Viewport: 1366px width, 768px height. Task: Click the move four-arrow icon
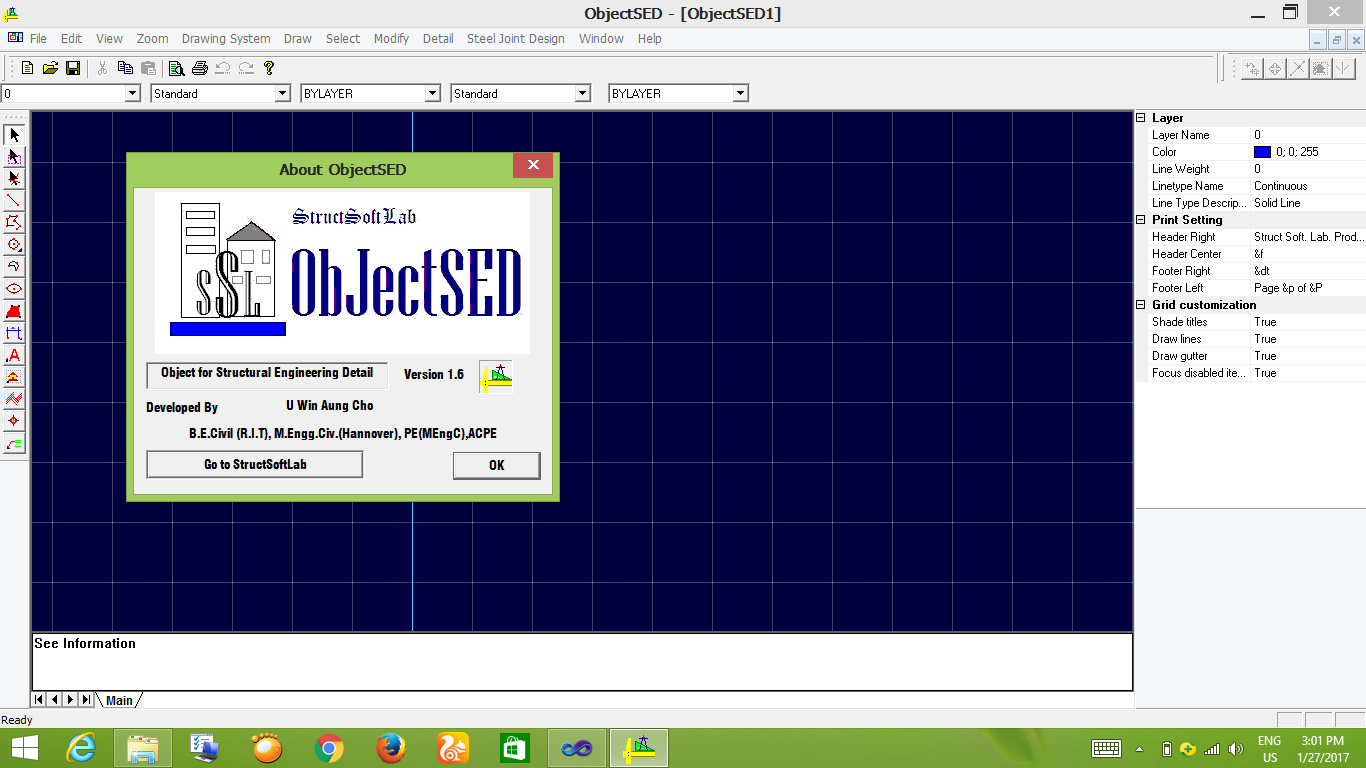coord(1275,68)
